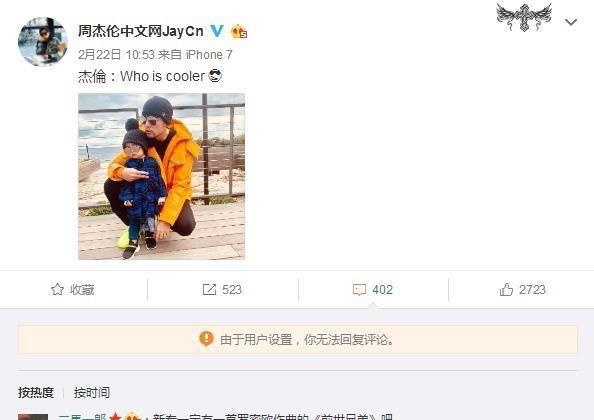This screenshot has height=420, width=594.
Task: Click the 2723 likes count
Action: pos(532,290)
